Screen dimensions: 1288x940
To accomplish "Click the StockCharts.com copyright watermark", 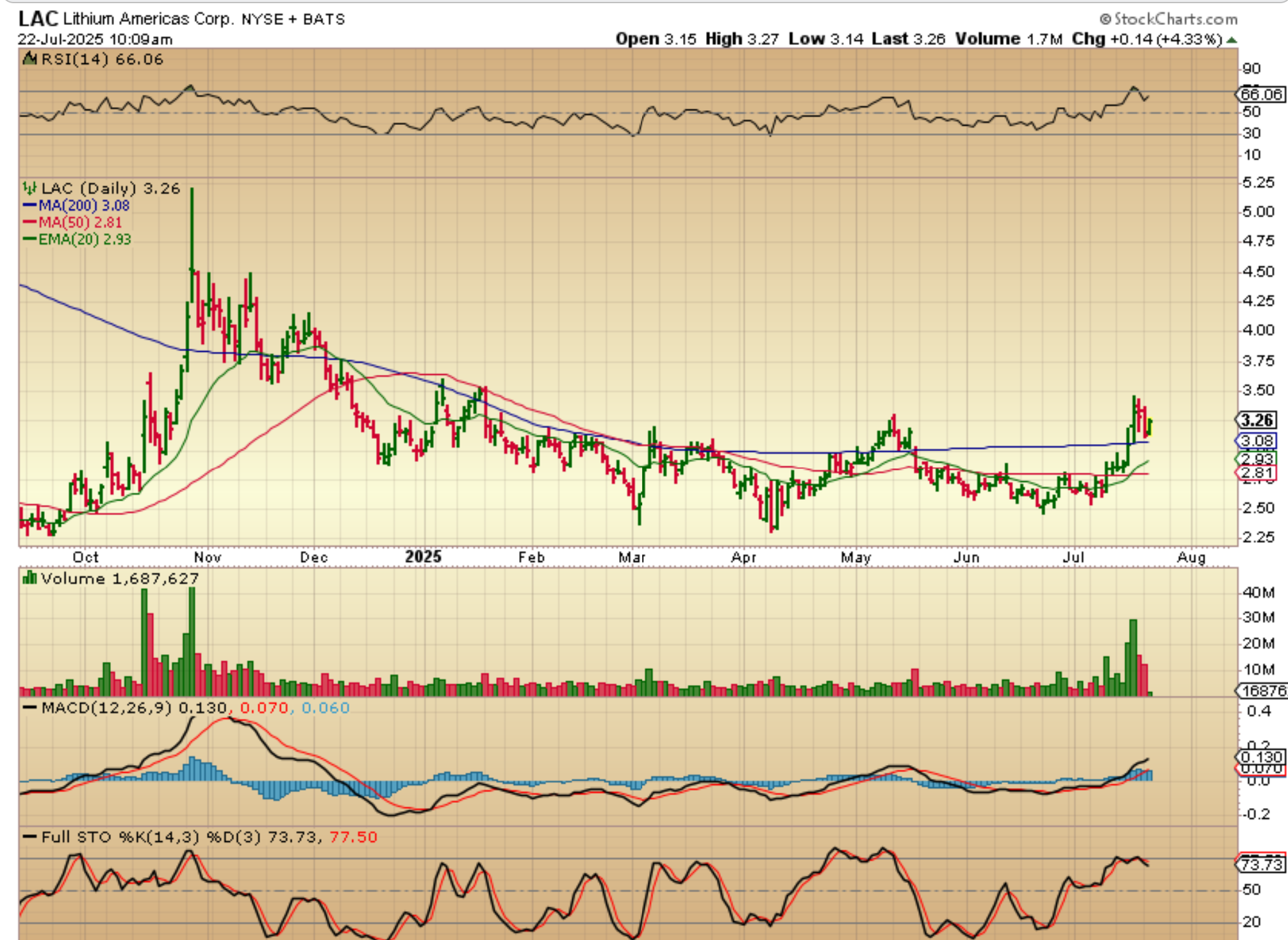I will [1168, 19].
